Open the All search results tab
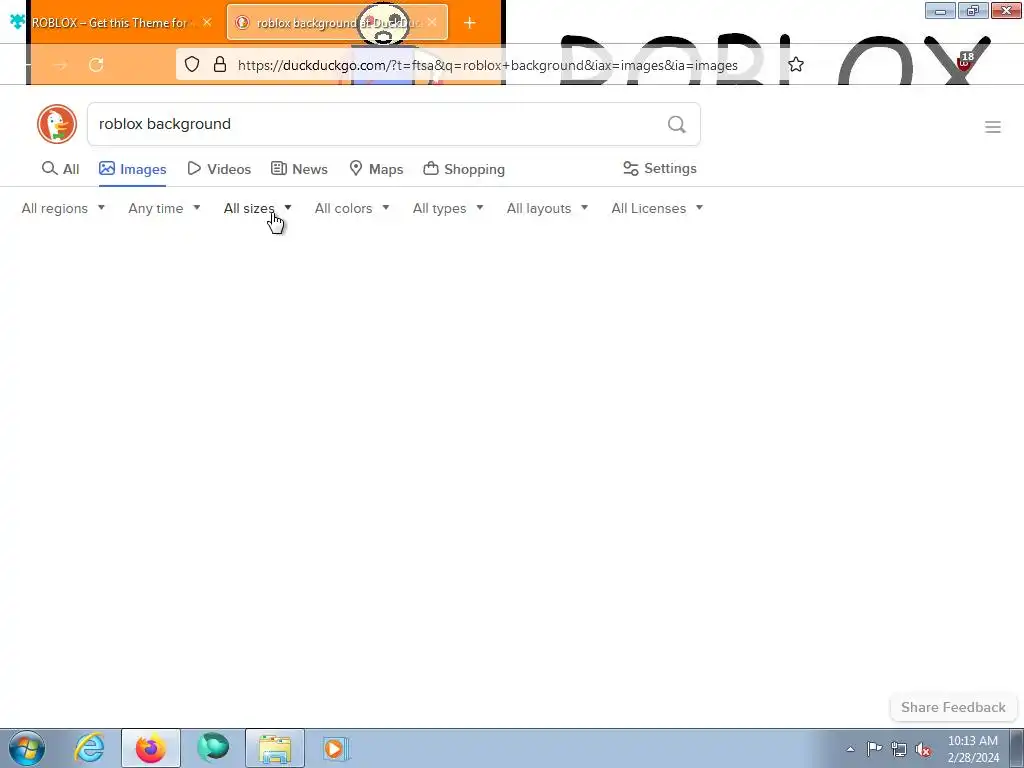Screen dimensions: 1024x768 [60, 169]
